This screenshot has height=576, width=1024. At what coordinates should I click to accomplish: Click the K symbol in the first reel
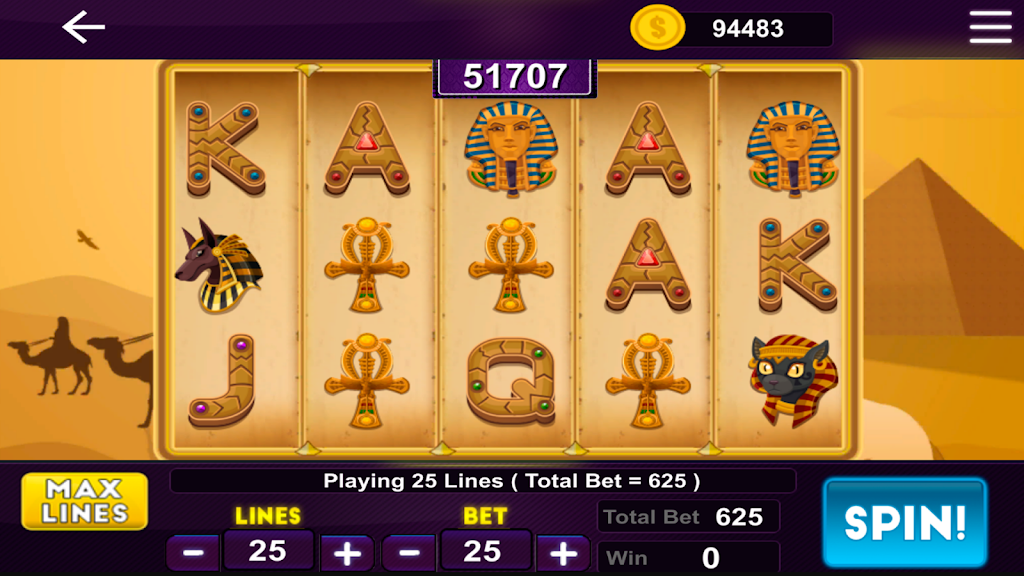pos(225,149)
